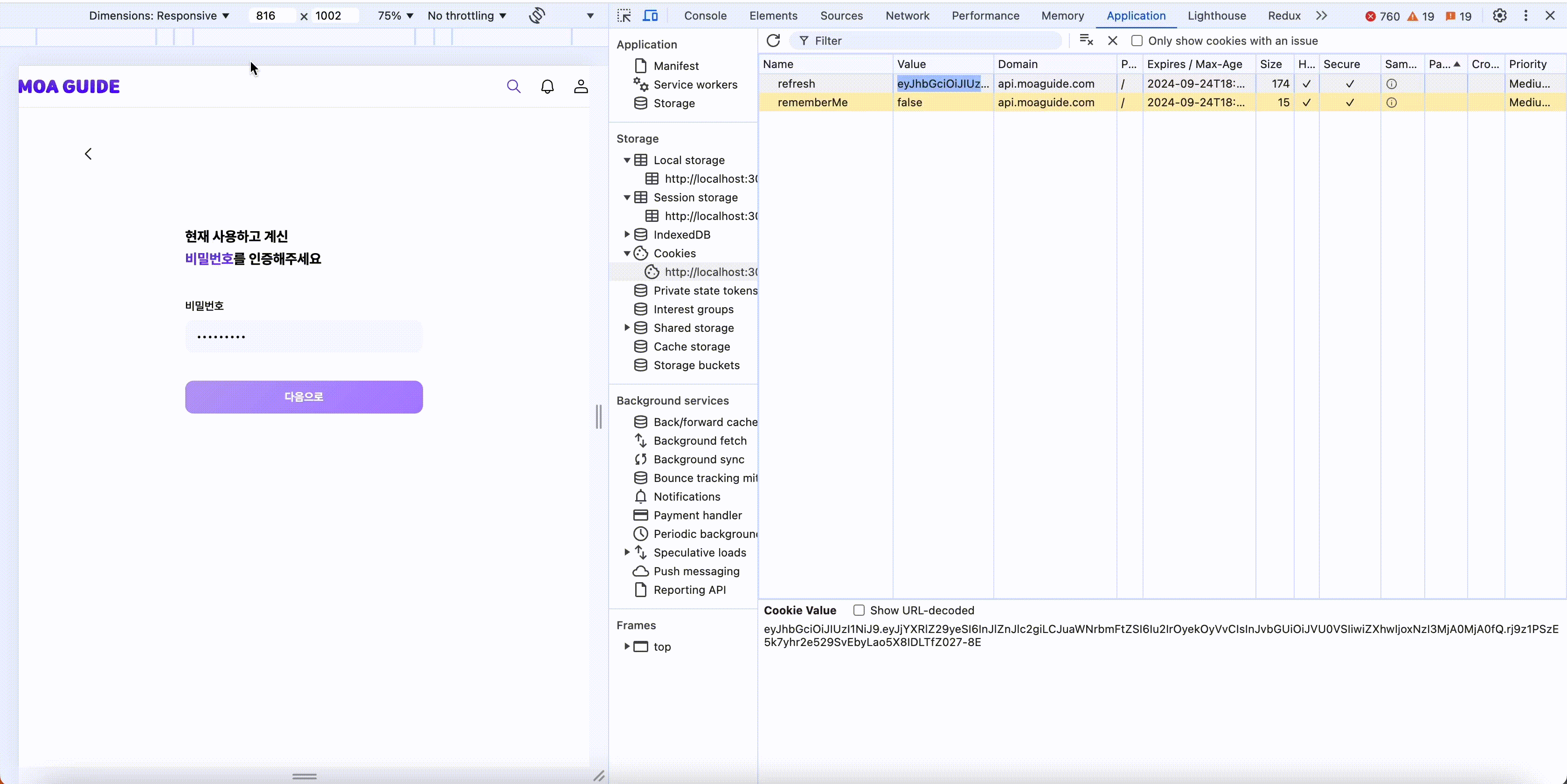Enable Only show cookies with an issue
The width and height of the screenshot is (1567, 784).
tap(1137, 41)
